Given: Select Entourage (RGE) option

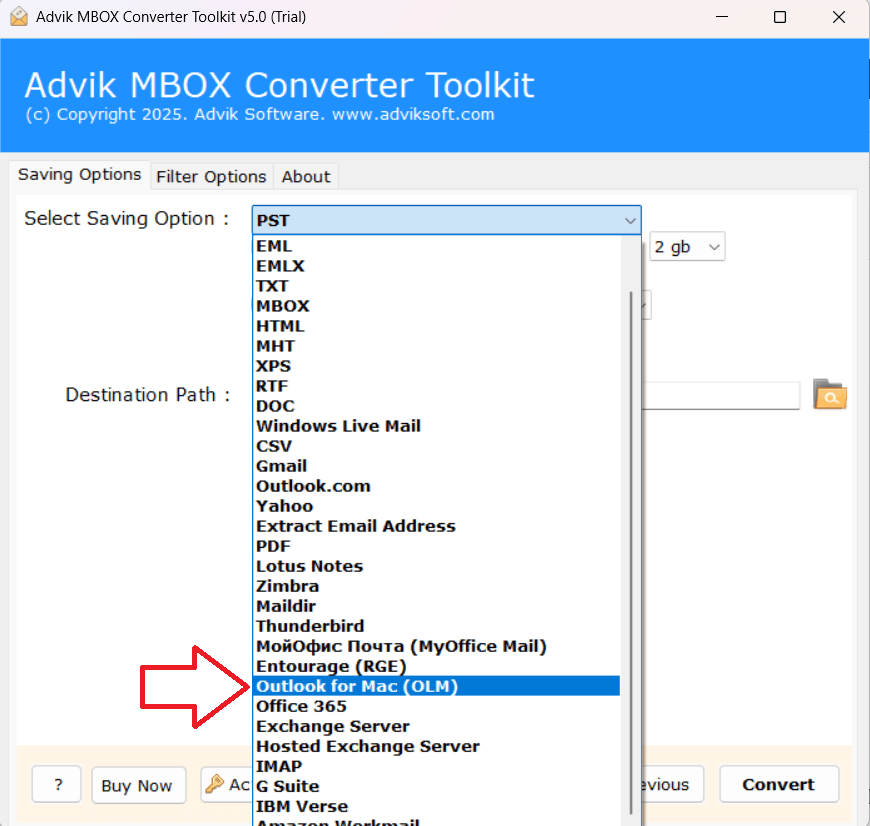Looking at the screenshot, I should tap(436, 666).
